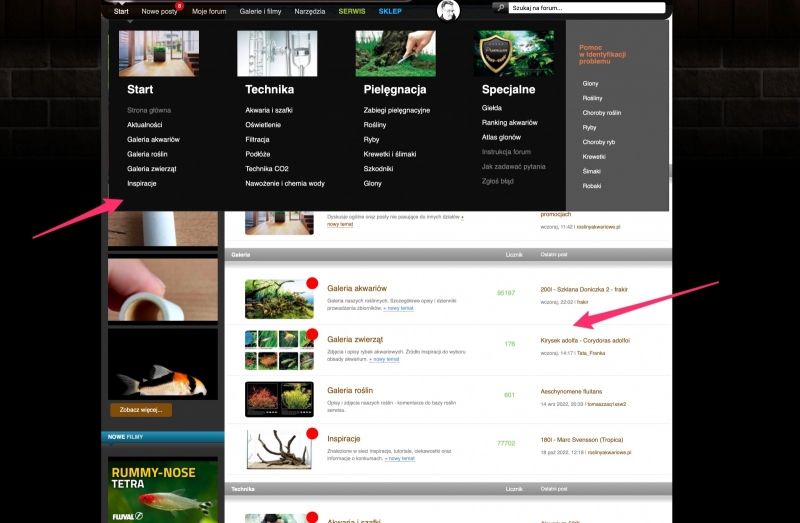Focus the 'Szukaj na forum...' search field
Viewport: 800px width, 523px height.
coord(587,8)
